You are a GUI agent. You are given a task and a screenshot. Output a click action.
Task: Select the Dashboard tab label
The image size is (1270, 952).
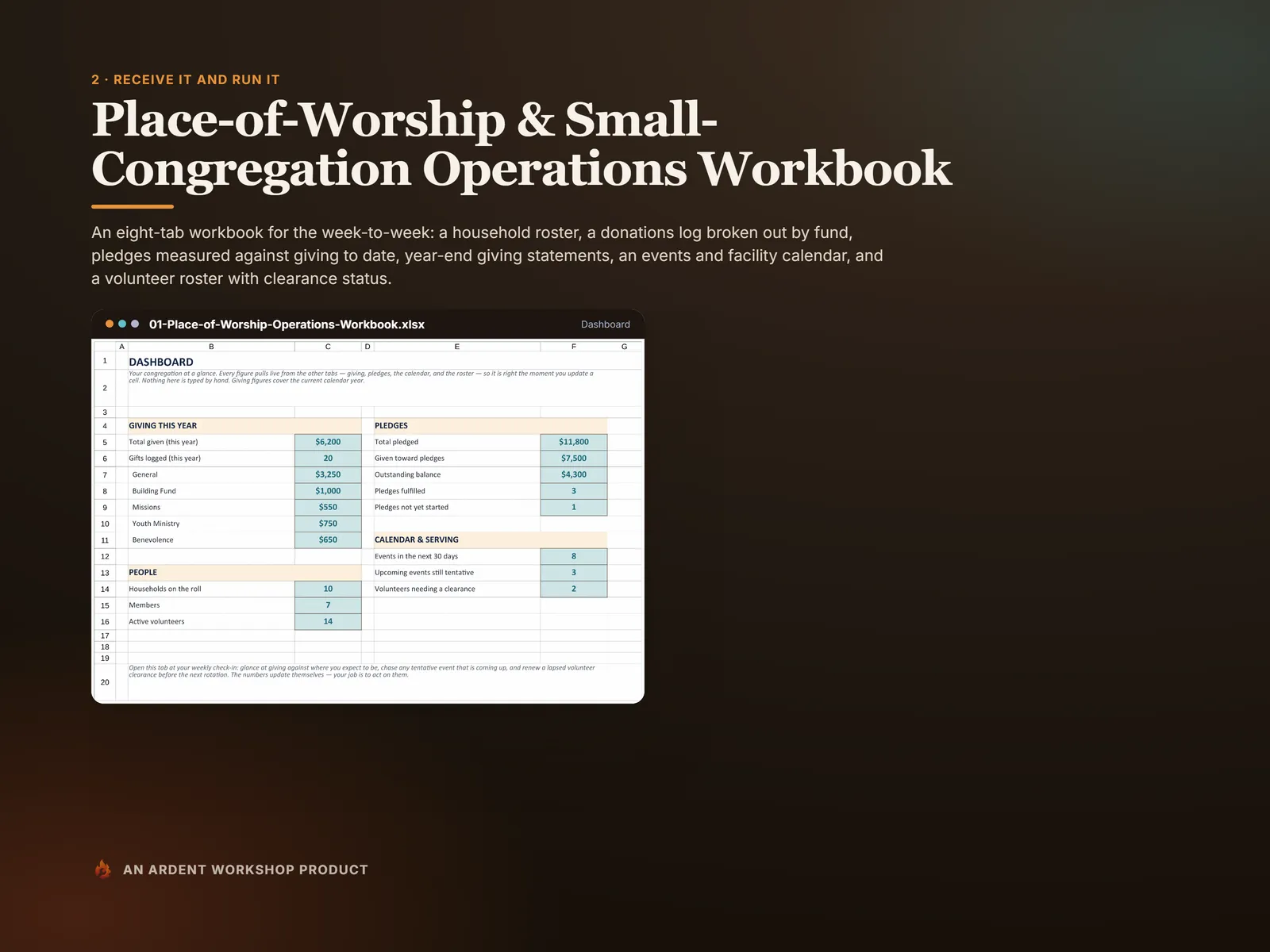606,324
